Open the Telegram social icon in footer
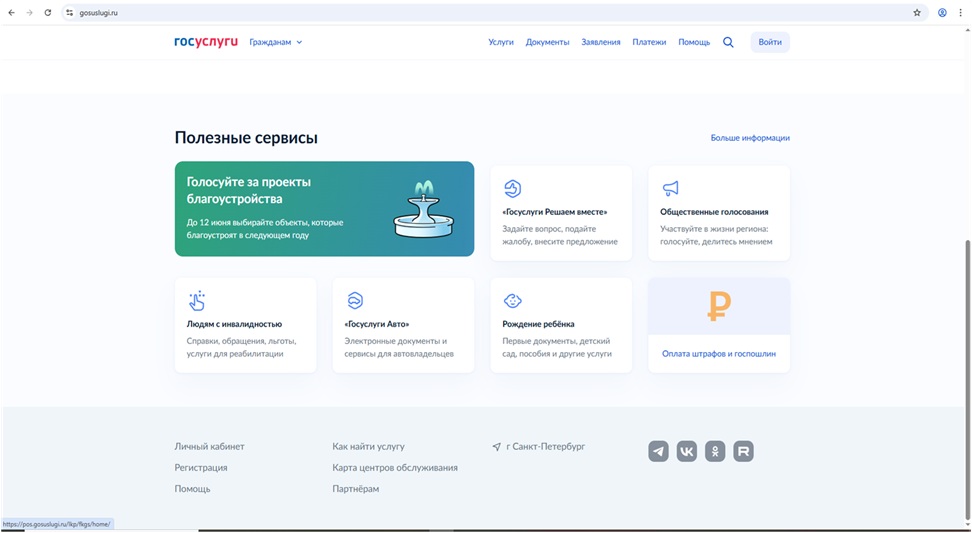The height and width of the screenshot is (533, 972). pyautogui.click(x=658, y=451)
